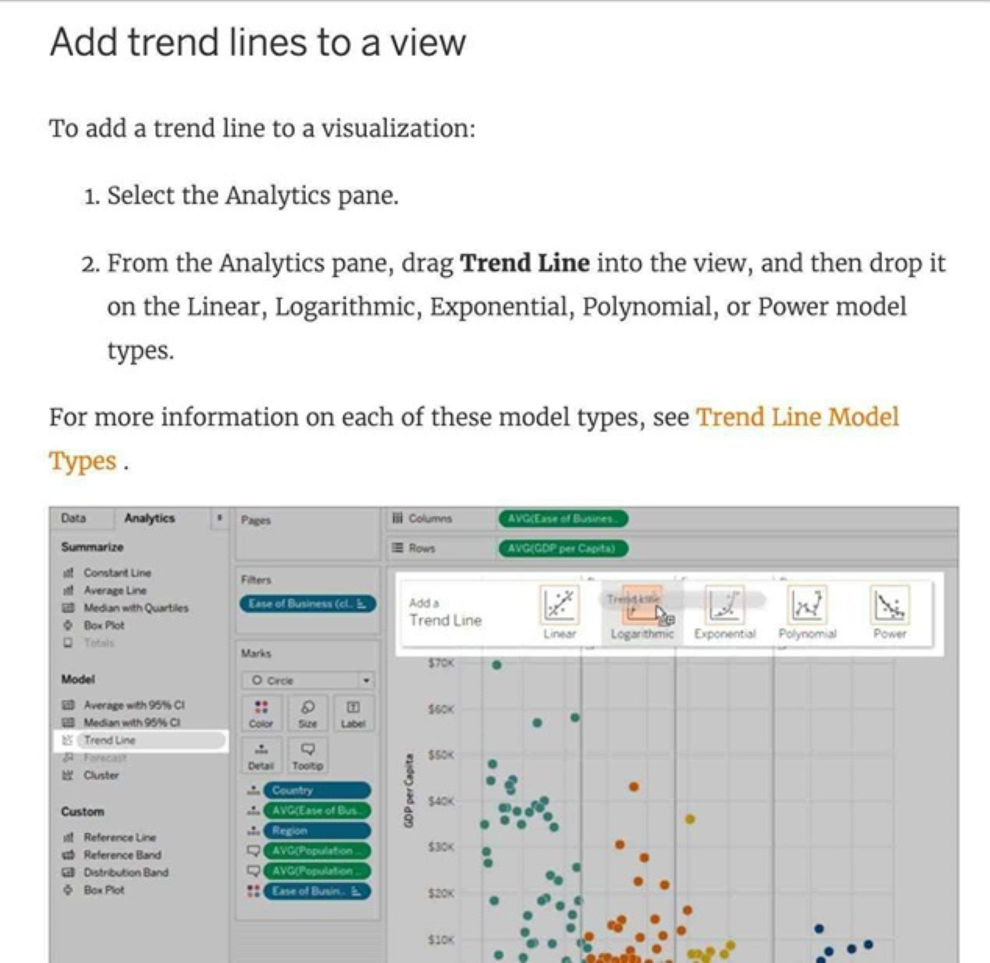Click the Logarithmic trend line icon

[642, 605]
